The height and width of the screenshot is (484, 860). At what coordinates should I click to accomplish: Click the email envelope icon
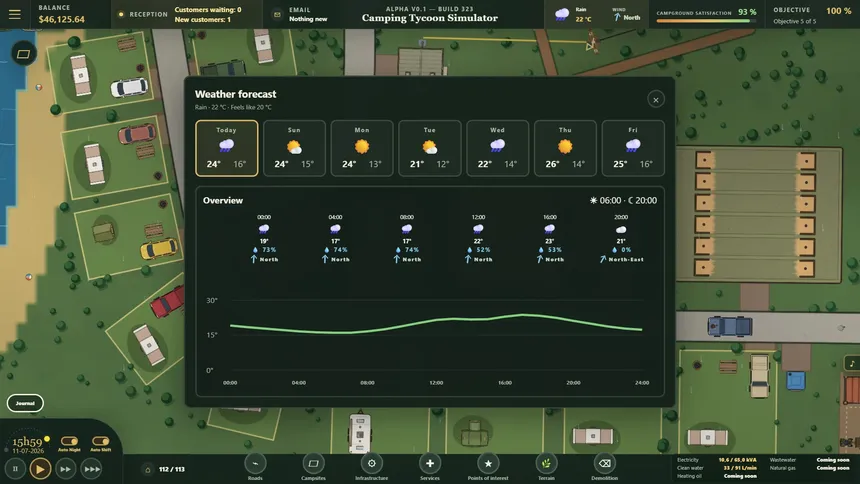pos(277,14)
